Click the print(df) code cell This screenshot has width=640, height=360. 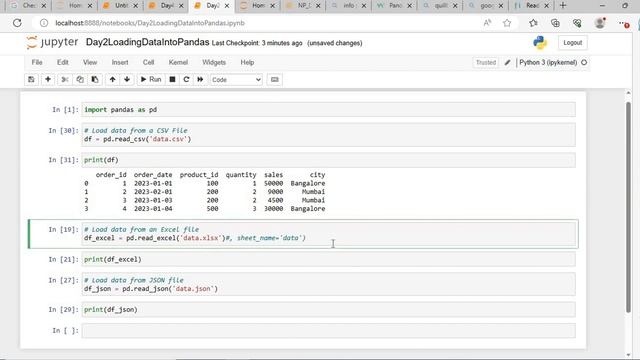click(329, 160)
